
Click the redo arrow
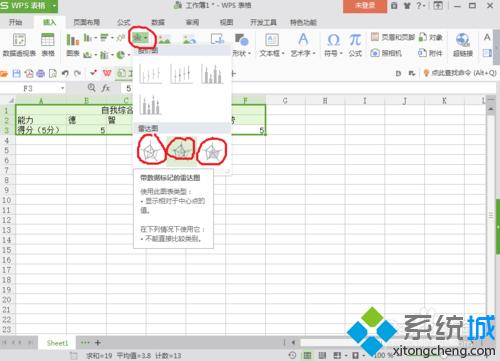coord(77,73)
